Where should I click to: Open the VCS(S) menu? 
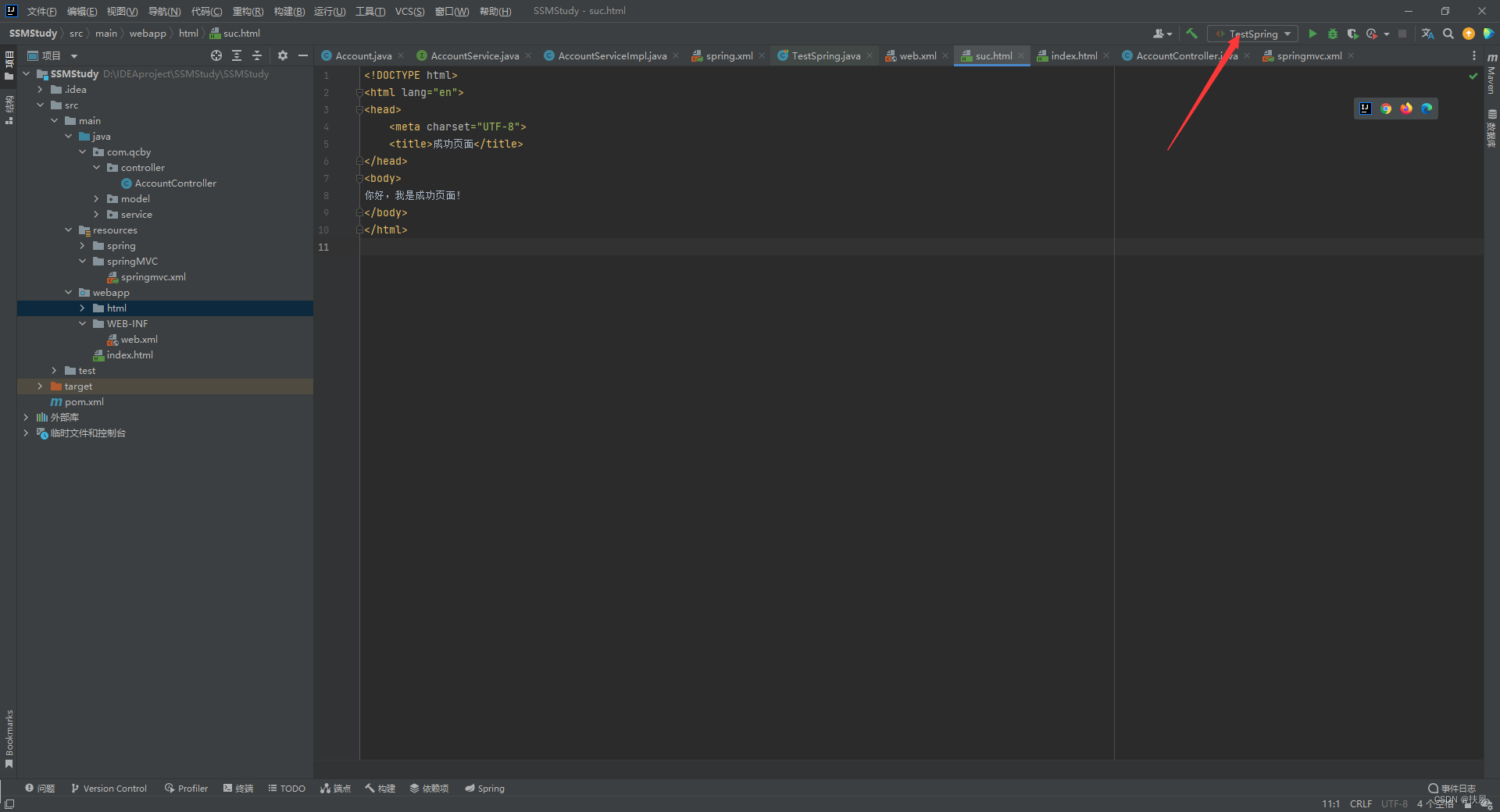pyautogui.click(x=409, y=11)
